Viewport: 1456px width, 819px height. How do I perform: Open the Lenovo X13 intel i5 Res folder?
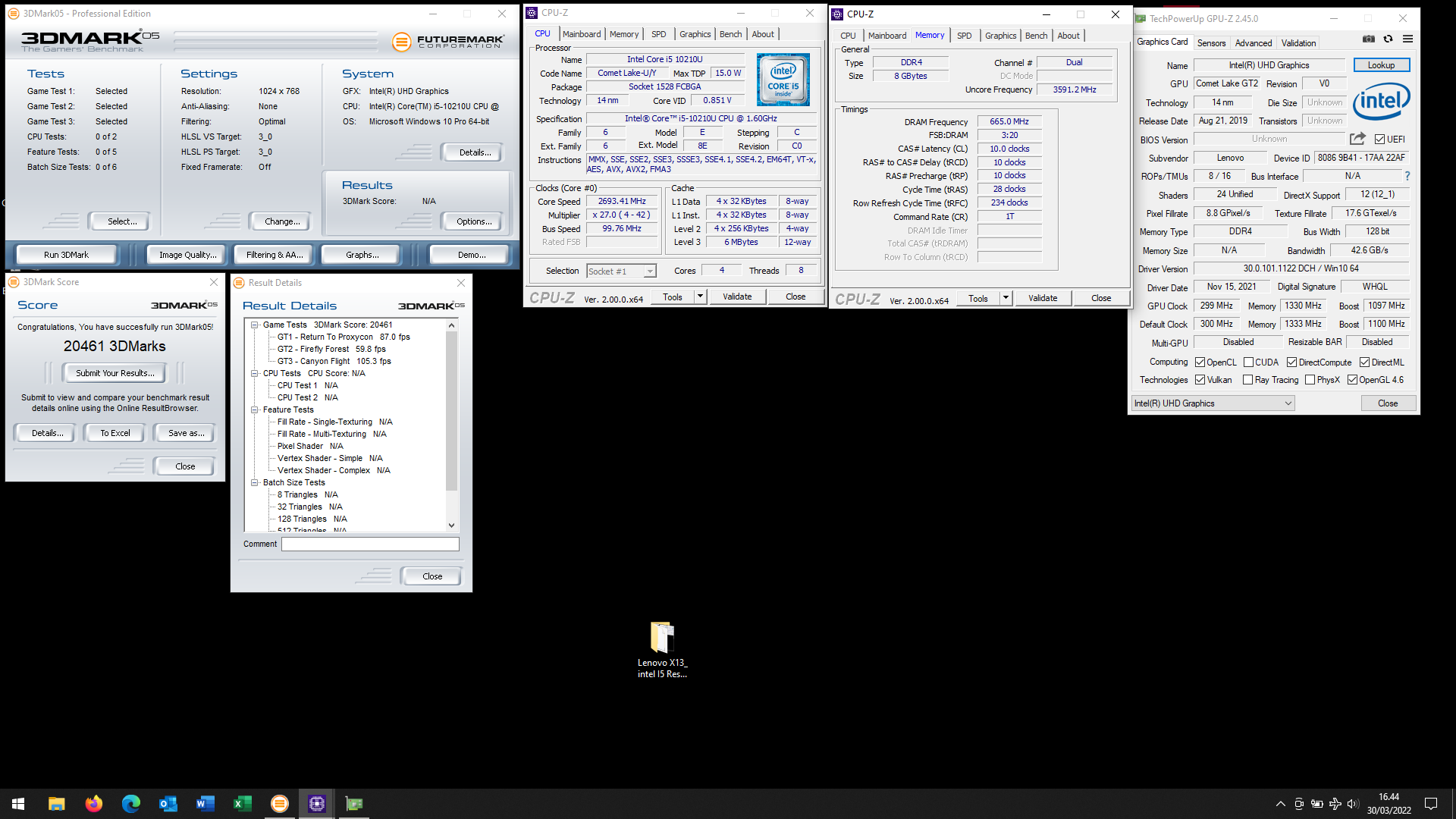(662, 648)
